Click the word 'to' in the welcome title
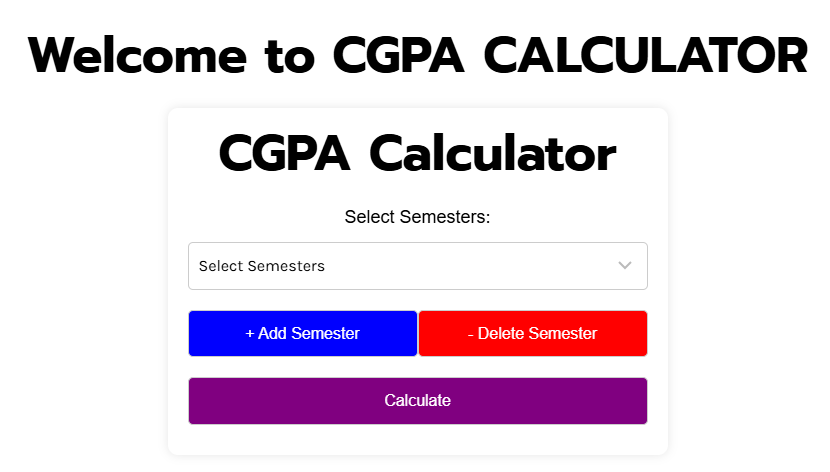This screenshot has width=830, height=472. point(290,57)
